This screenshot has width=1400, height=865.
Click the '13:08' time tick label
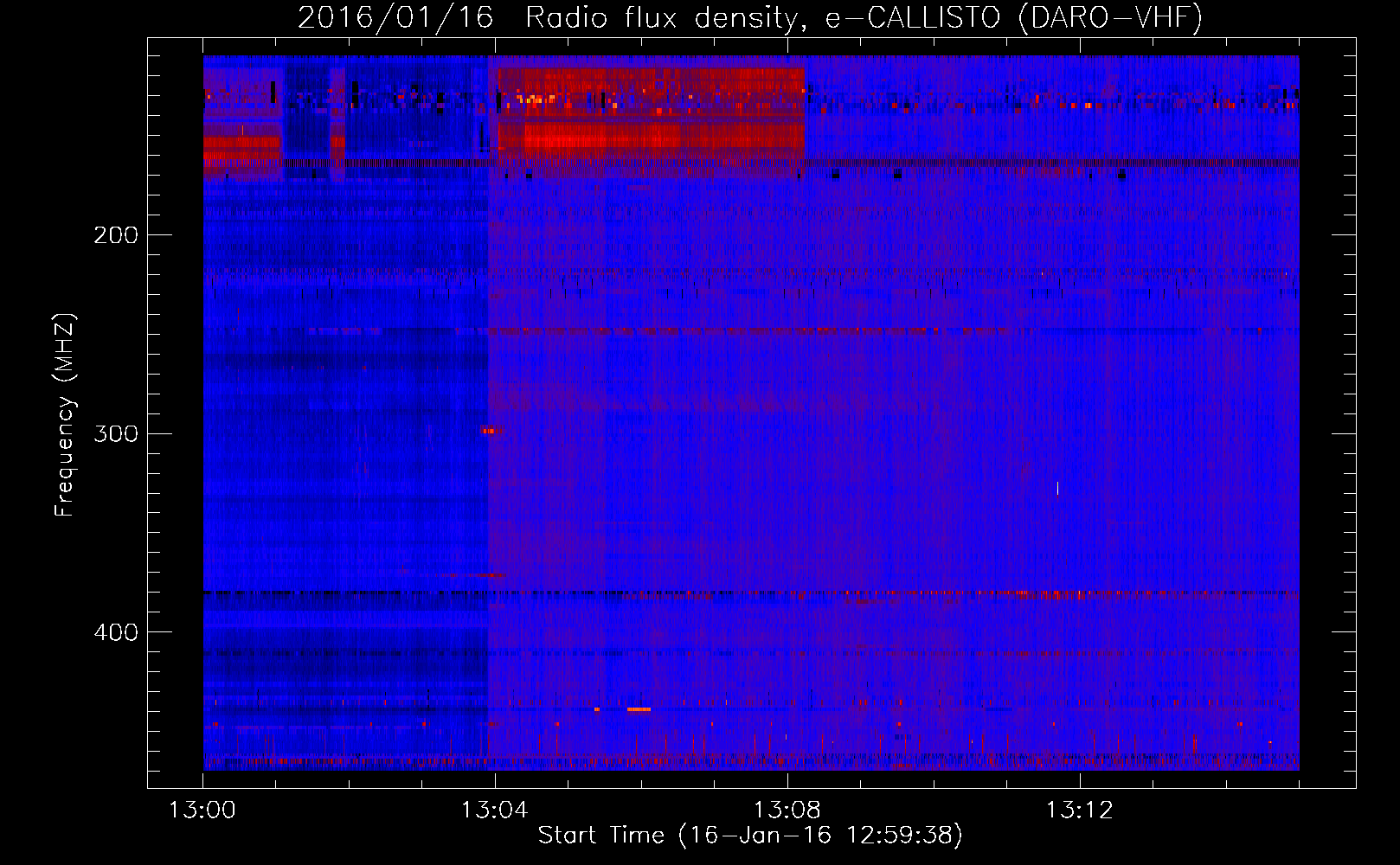(787, 811)
